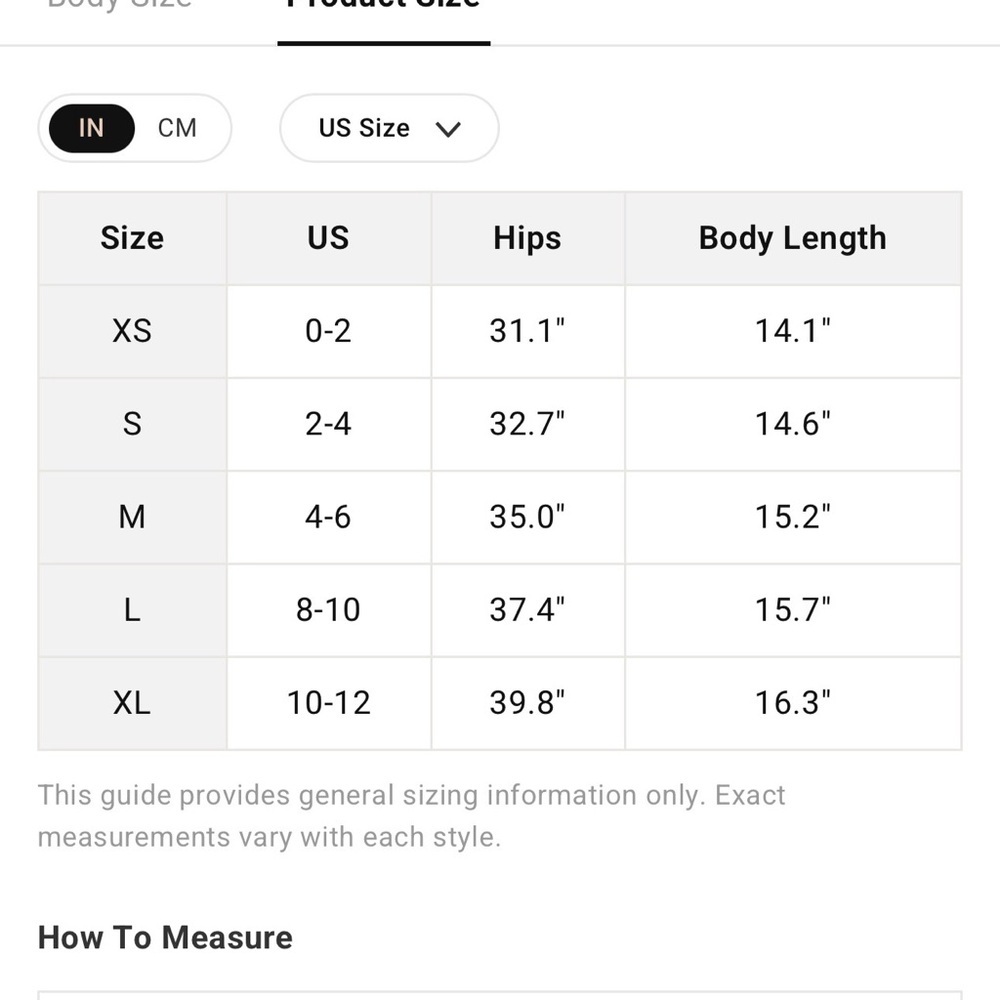1000x1000 pixels.
Task: Click the 35.0" hips measurement
Action: (x=527, y=517)
